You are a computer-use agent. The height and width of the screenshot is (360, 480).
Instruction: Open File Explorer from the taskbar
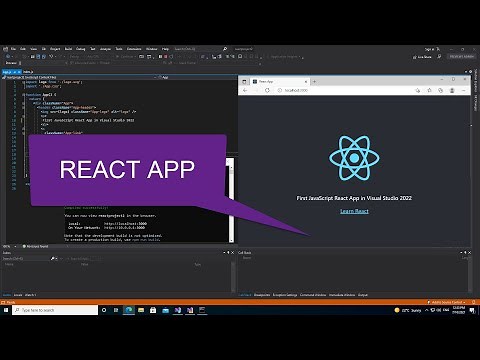[x=141, y=310]
